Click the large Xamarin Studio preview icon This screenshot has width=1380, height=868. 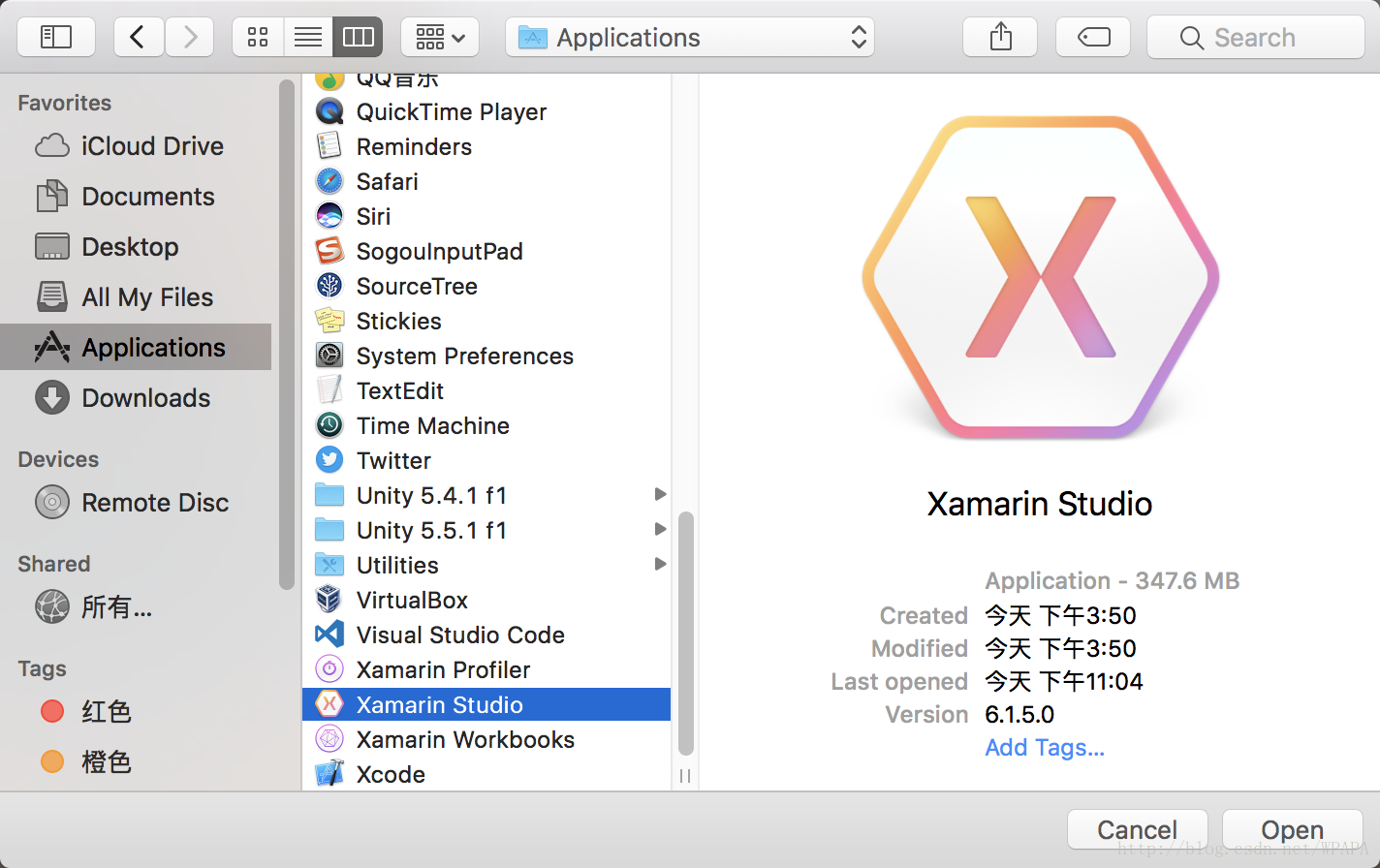[1040, 277]
